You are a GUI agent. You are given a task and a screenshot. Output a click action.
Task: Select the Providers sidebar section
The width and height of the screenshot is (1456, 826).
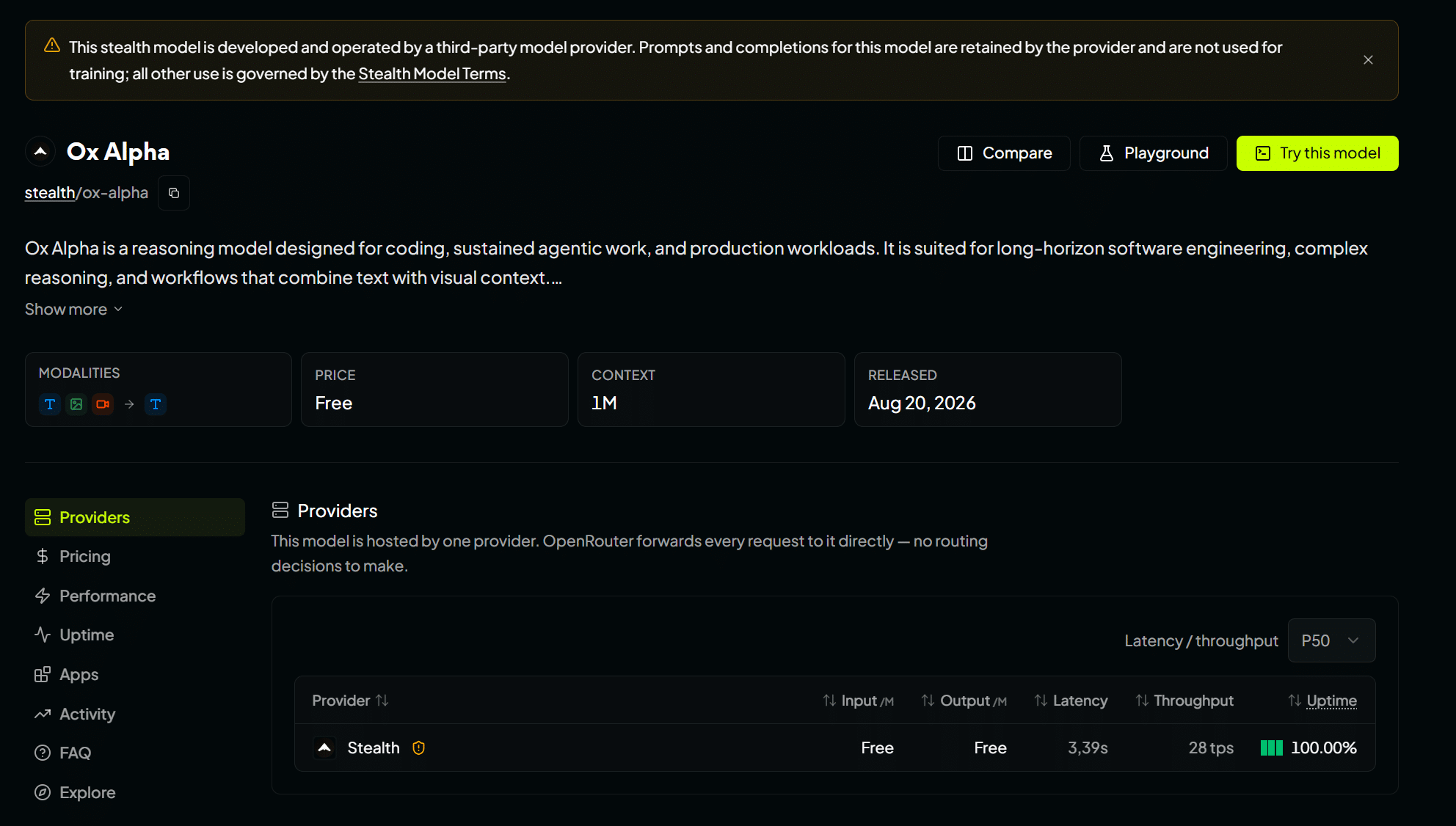pos(135,517)
